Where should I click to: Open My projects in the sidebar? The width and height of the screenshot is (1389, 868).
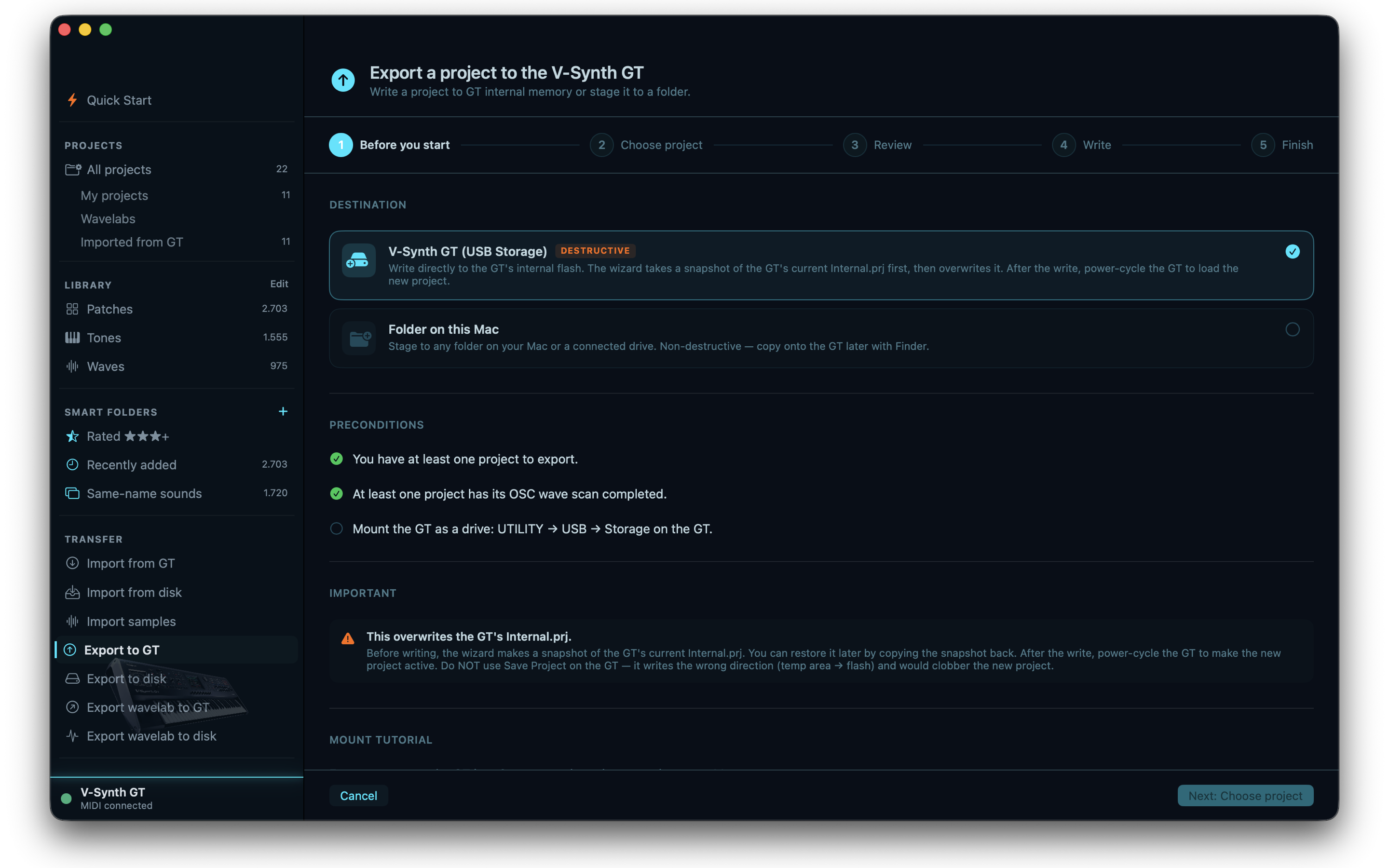(x=177, y=196)
